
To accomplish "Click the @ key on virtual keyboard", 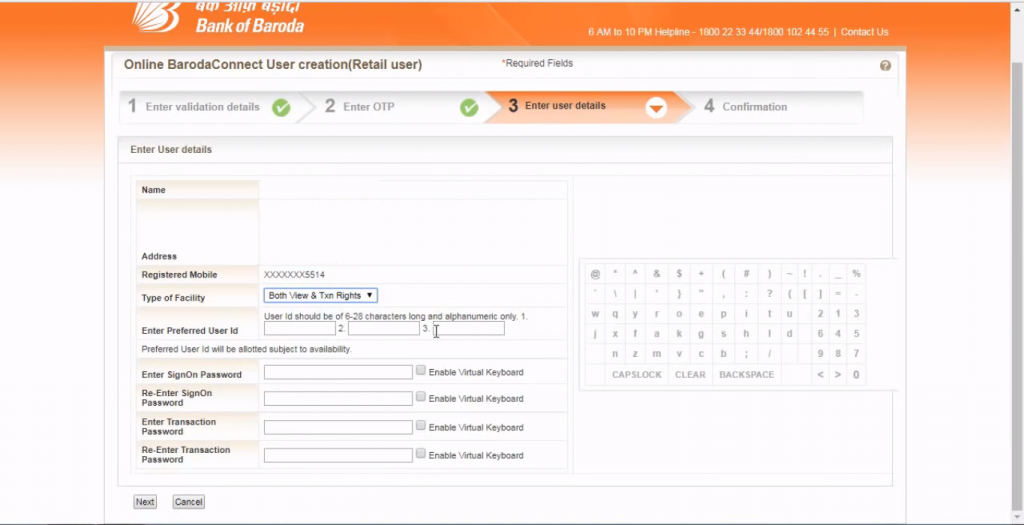I will pyautogui.click(x=595, y=274).
